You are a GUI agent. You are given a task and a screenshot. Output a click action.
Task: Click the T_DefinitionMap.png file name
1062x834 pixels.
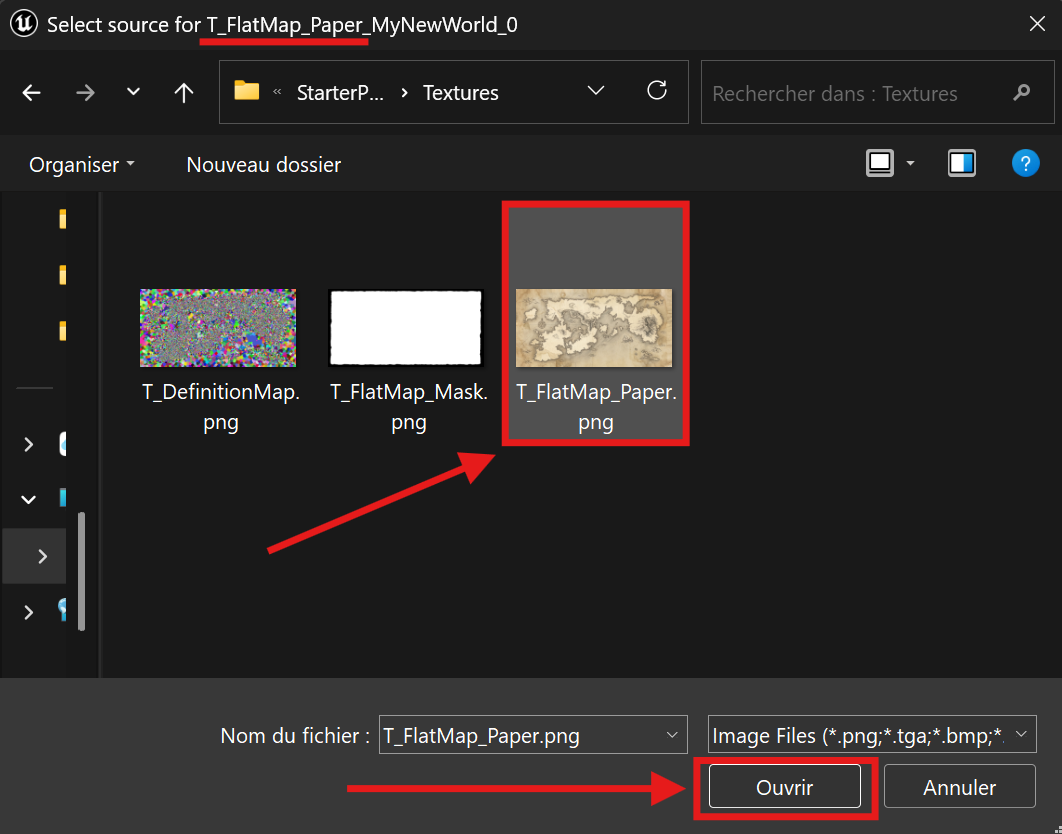click(x=221, y=407)
